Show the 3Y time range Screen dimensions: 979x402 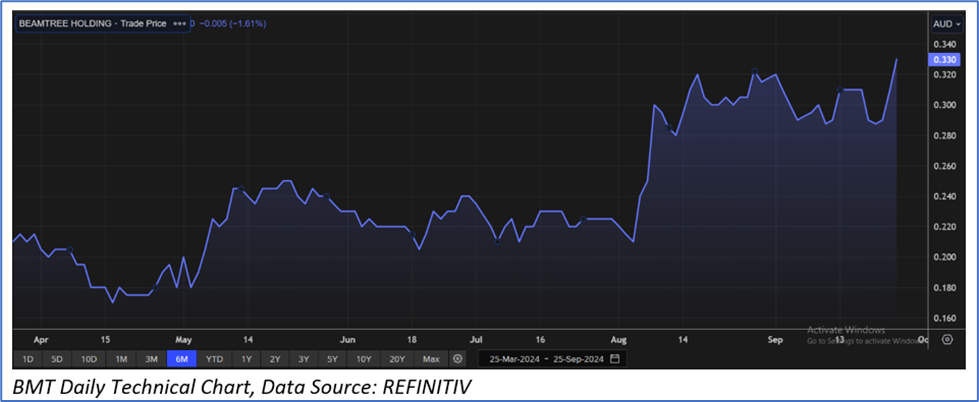[305, 358]
